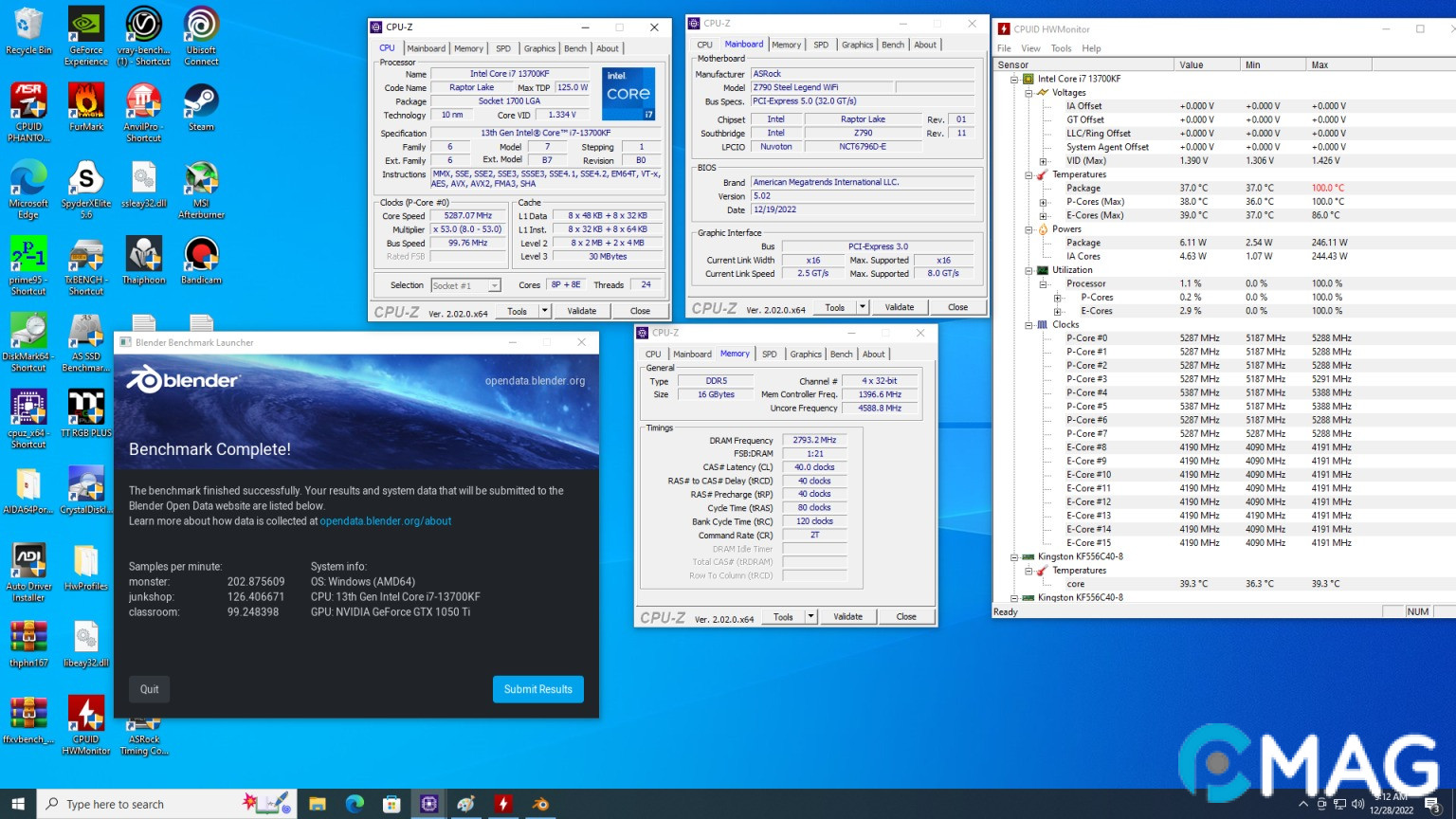This screenshot has height=819, width=1456.
Task: Open the Socket #1 selection dropdown
Action: click(x=465, y=285)
